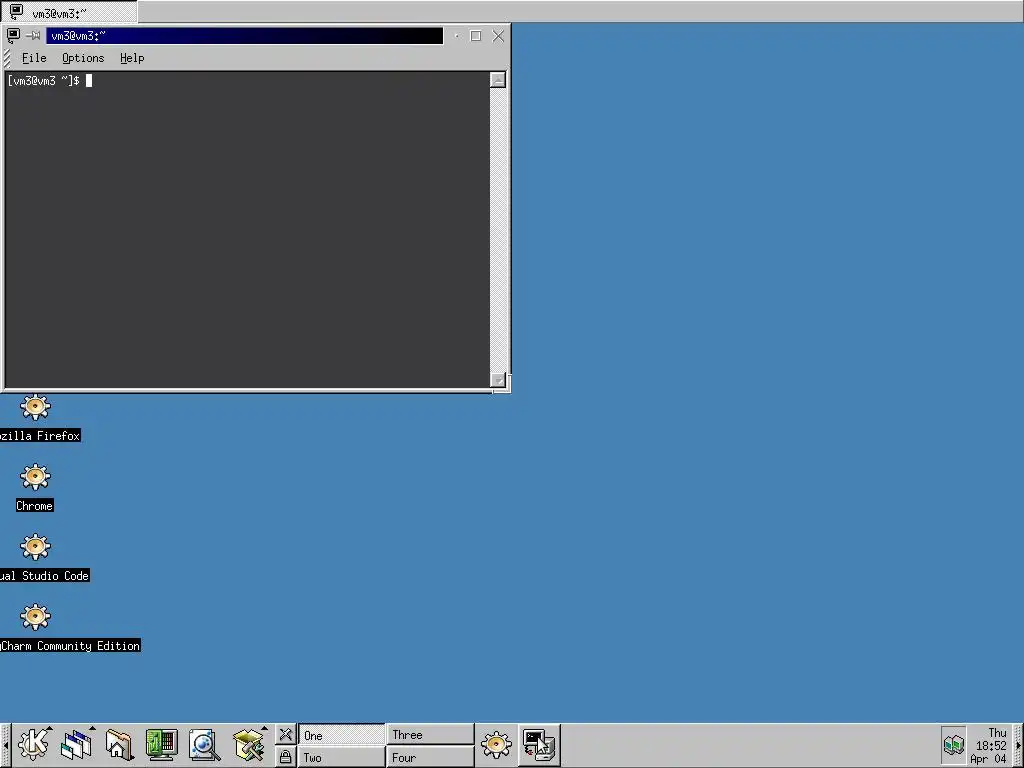Screen dimensions: 1024x768
Task: Close the terminal window
Action: (x=498, y=36)
